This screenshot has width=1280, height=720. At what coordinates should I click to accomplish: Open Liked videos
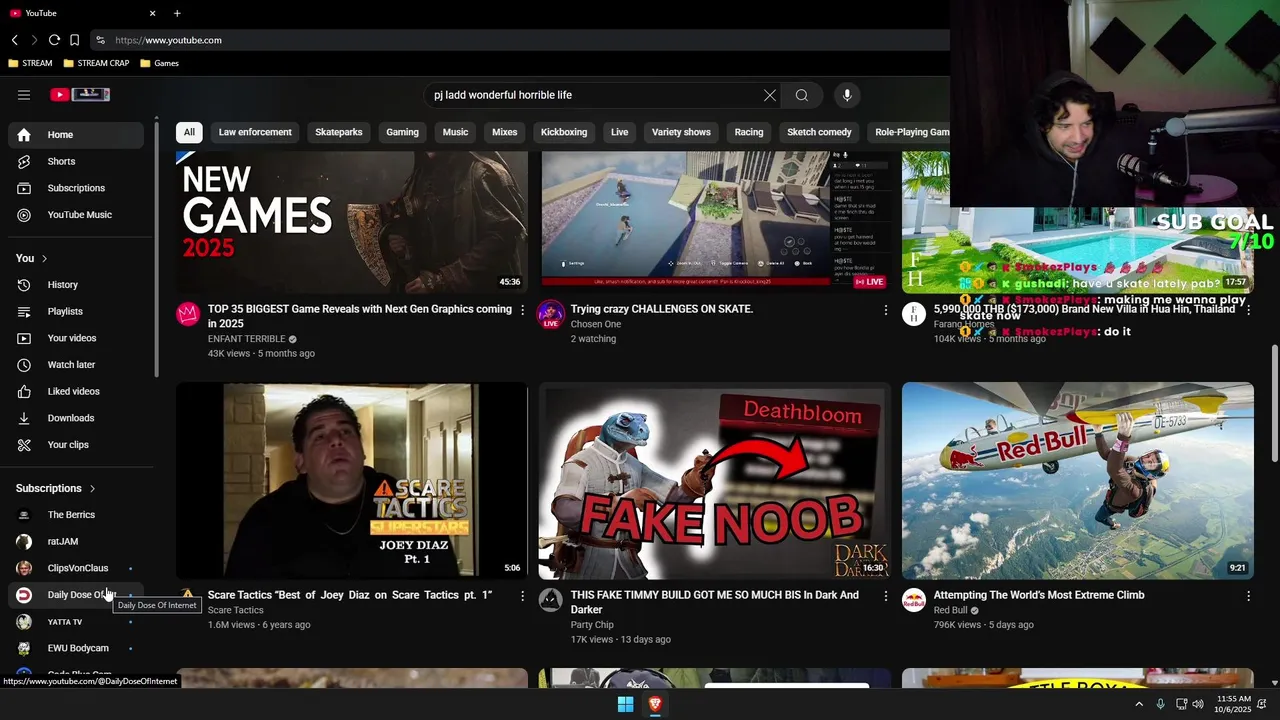(76, 391)
